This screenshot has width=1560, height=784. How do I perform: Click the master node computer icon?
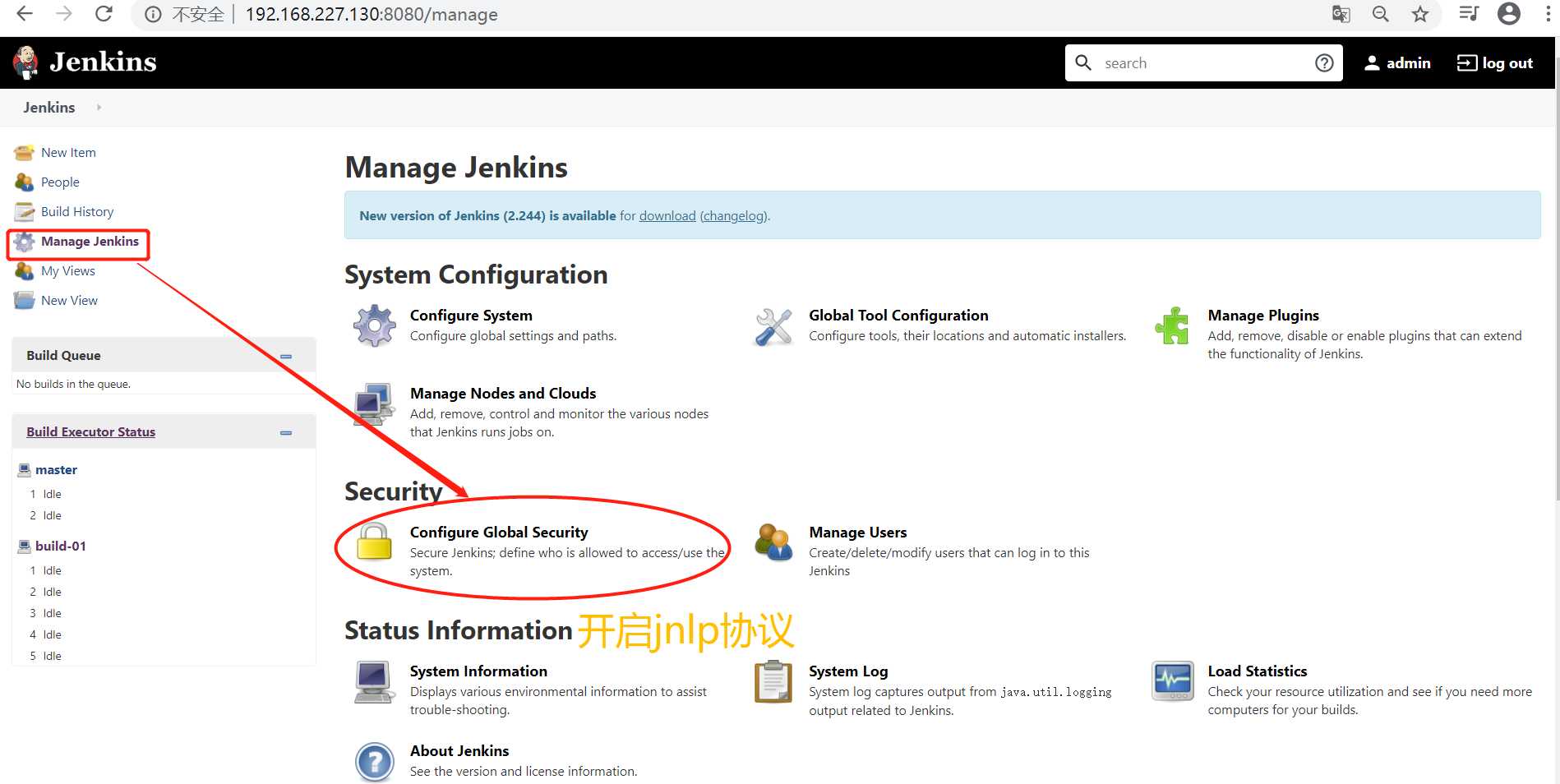(x=25, y=470)
